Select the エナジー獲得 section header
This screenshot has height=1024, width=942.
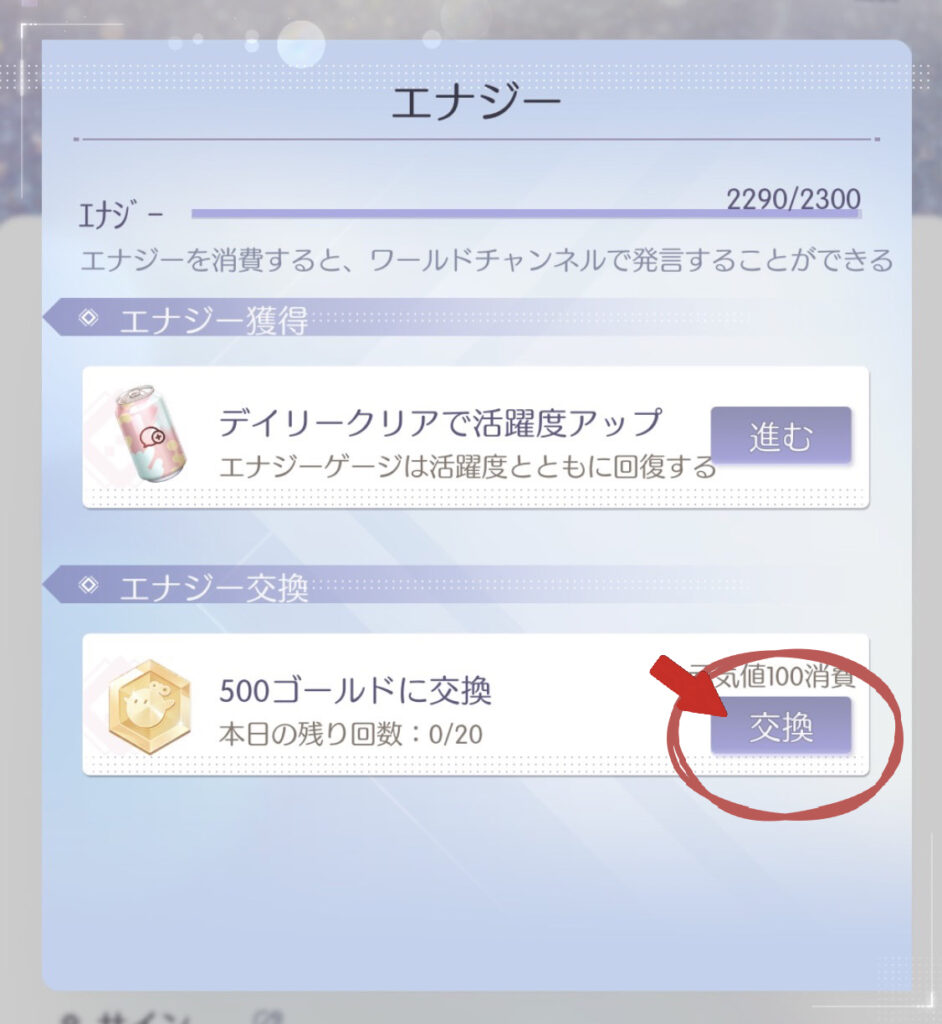click(x=212, y=321)
